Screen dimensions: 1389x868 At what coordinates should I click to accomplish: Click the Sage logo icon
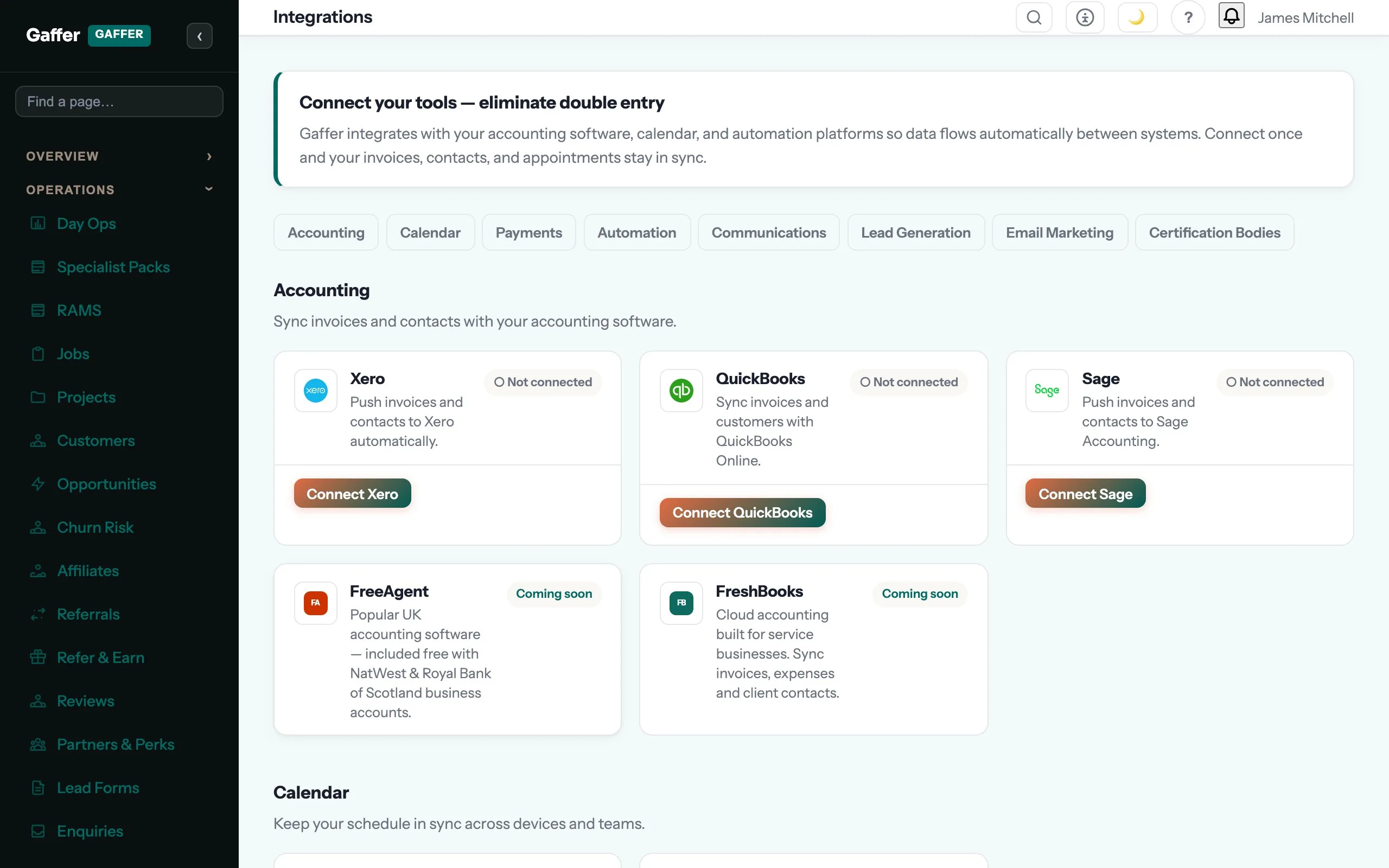pyautogui.click(x=1047, y=391)
